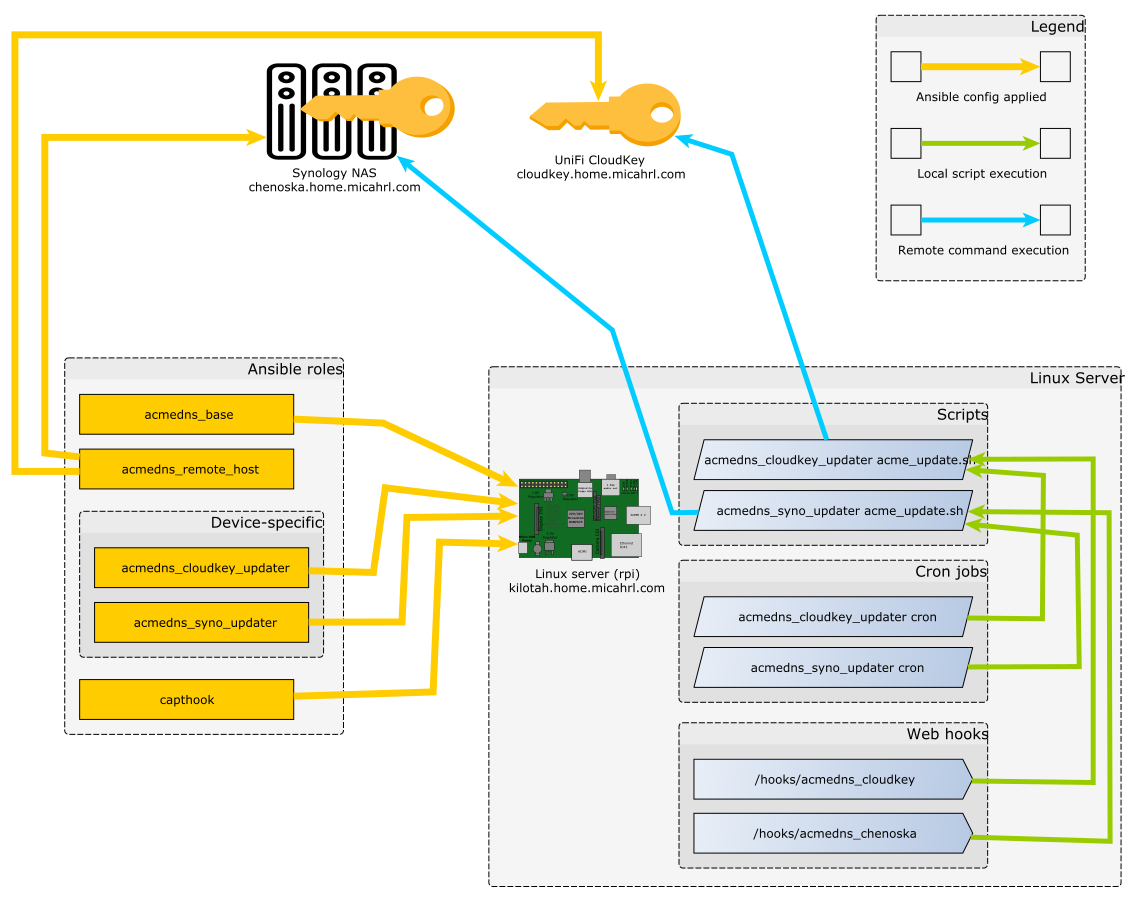Select acmedns_cloudkey_updater in Device-specific roles
The image size is (1136, 902).
pos(202,568)
